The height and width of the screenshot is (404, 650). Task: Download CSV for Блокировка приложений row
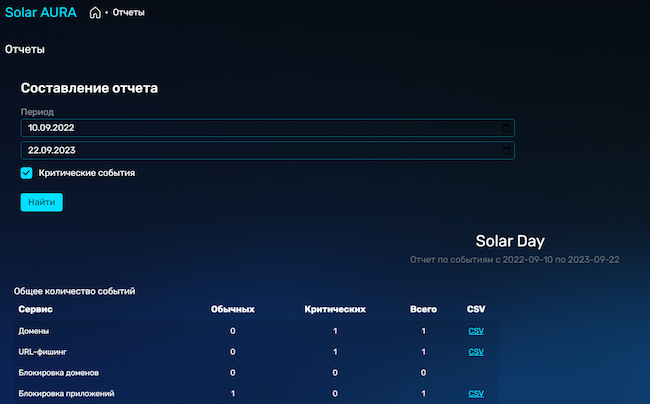point(476,394)
